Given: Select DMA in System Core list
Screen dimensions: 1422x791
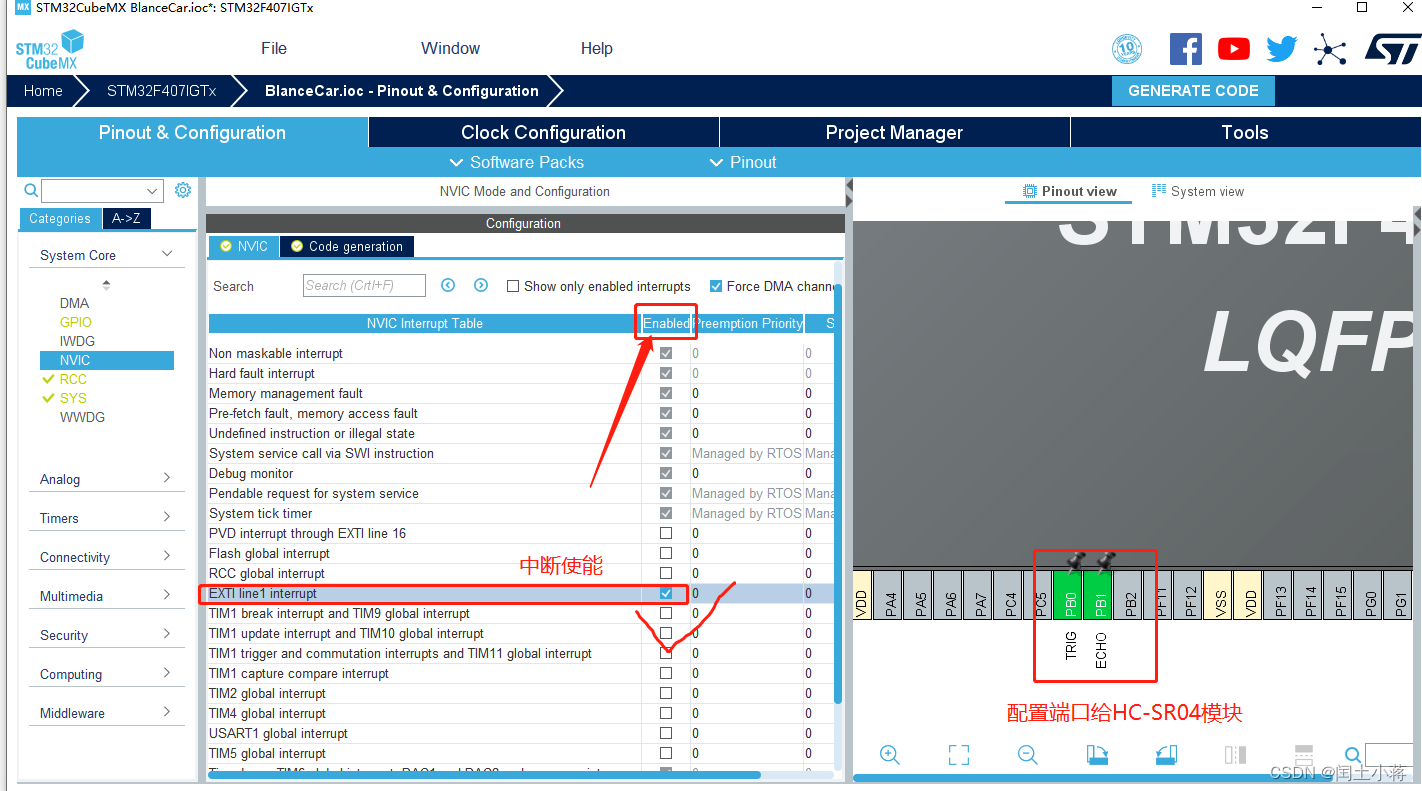Looking at the screenshot, I should (x=74, y=303).
